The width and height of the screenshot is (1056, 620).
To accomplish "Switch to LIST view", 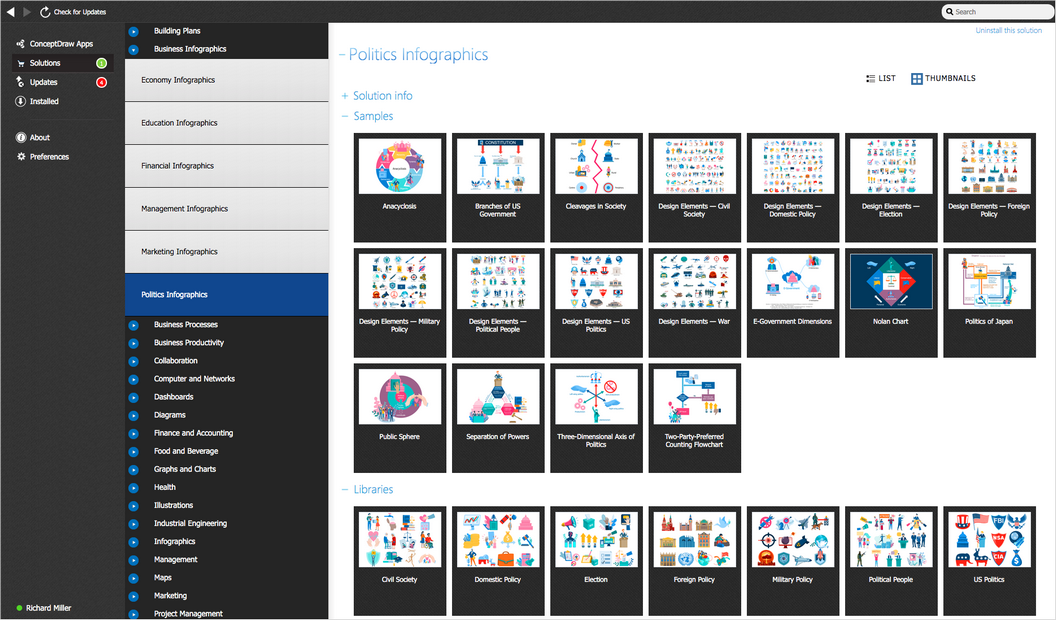I will [x=881, y=78].
